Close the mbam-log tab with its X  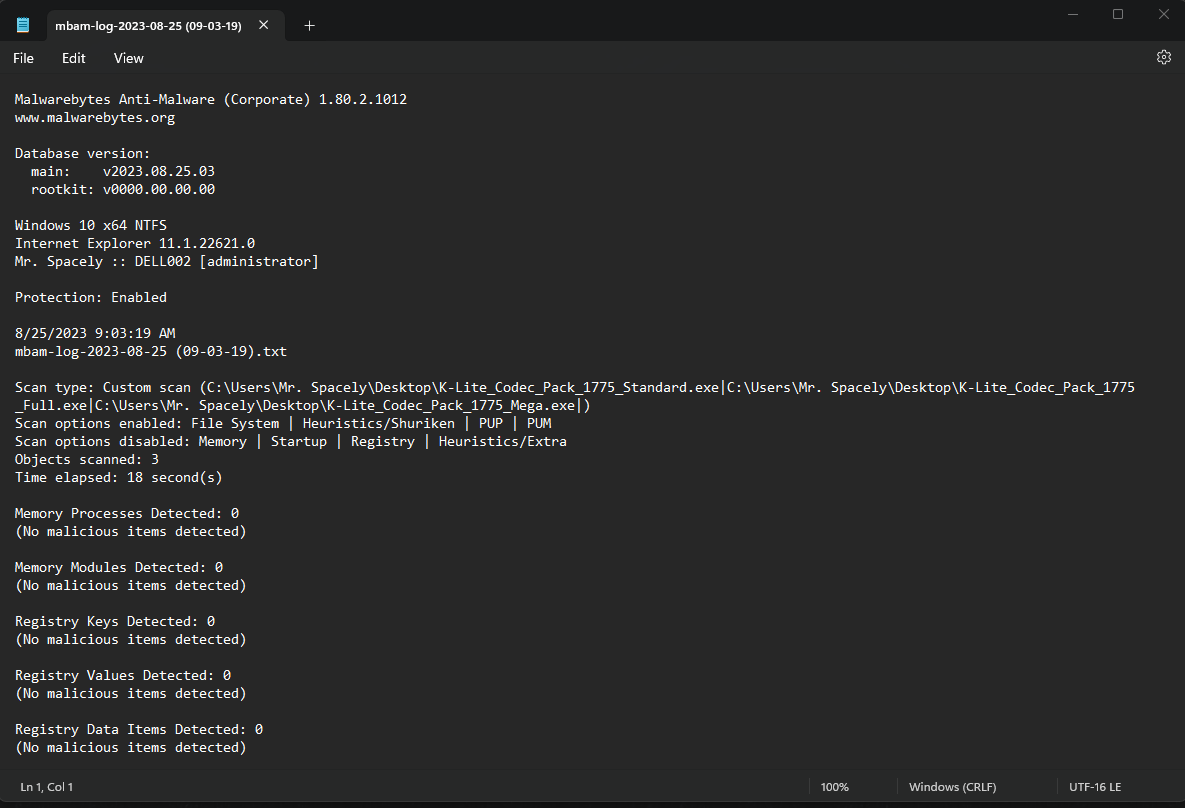pos(264,25)
